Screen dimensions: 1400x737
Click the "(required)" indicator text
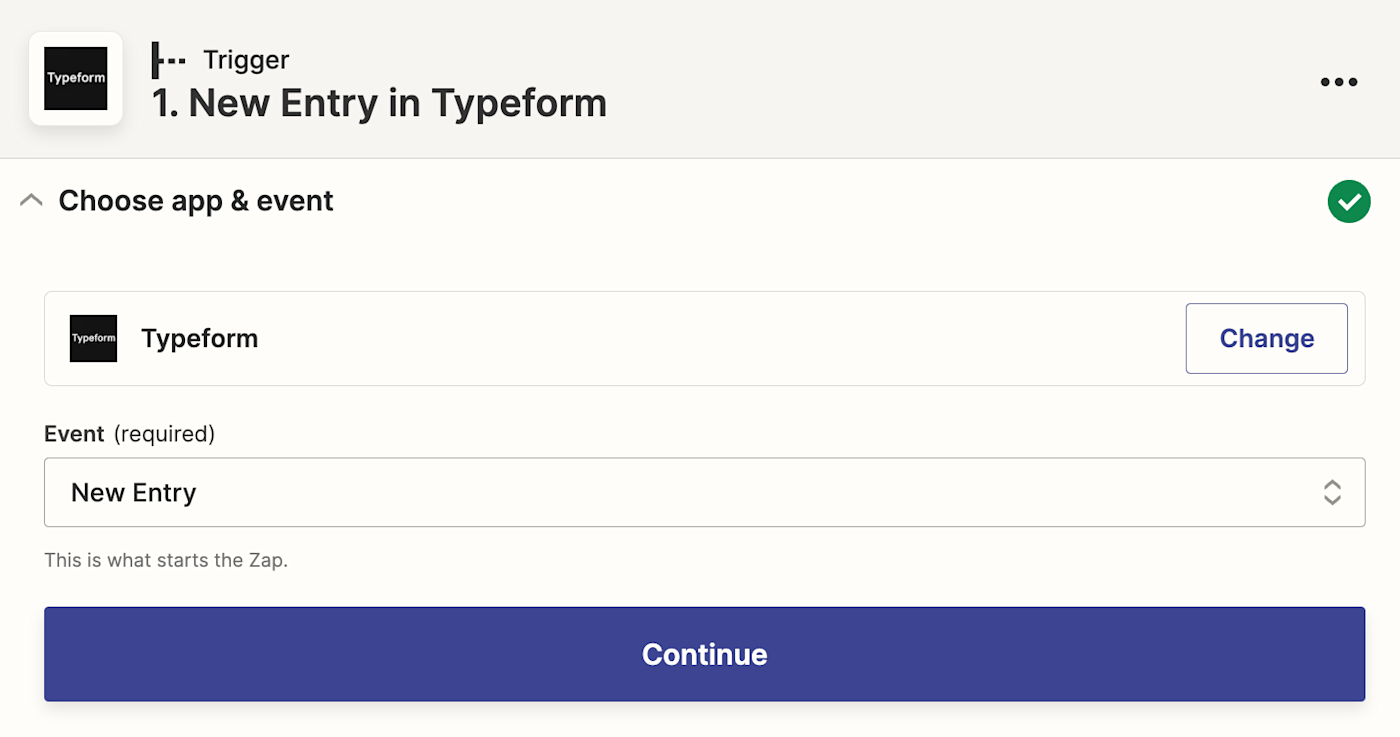[x=164, y=434]
